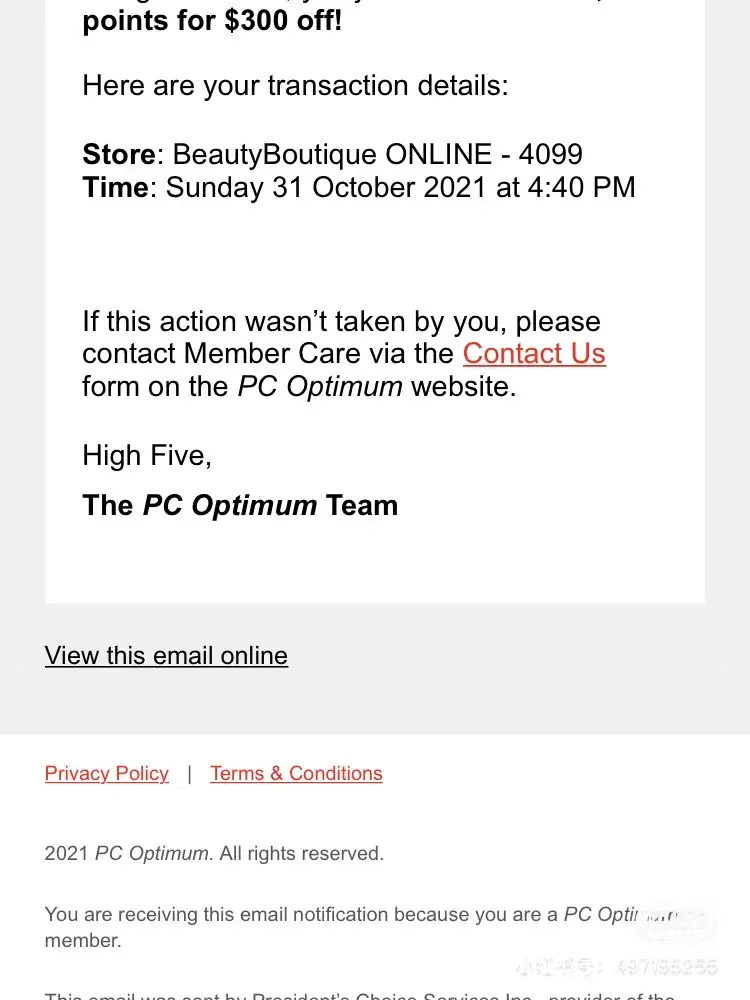Open the Contact Us link
Screen dimensions: 750x1000
[x=534, y=354]
